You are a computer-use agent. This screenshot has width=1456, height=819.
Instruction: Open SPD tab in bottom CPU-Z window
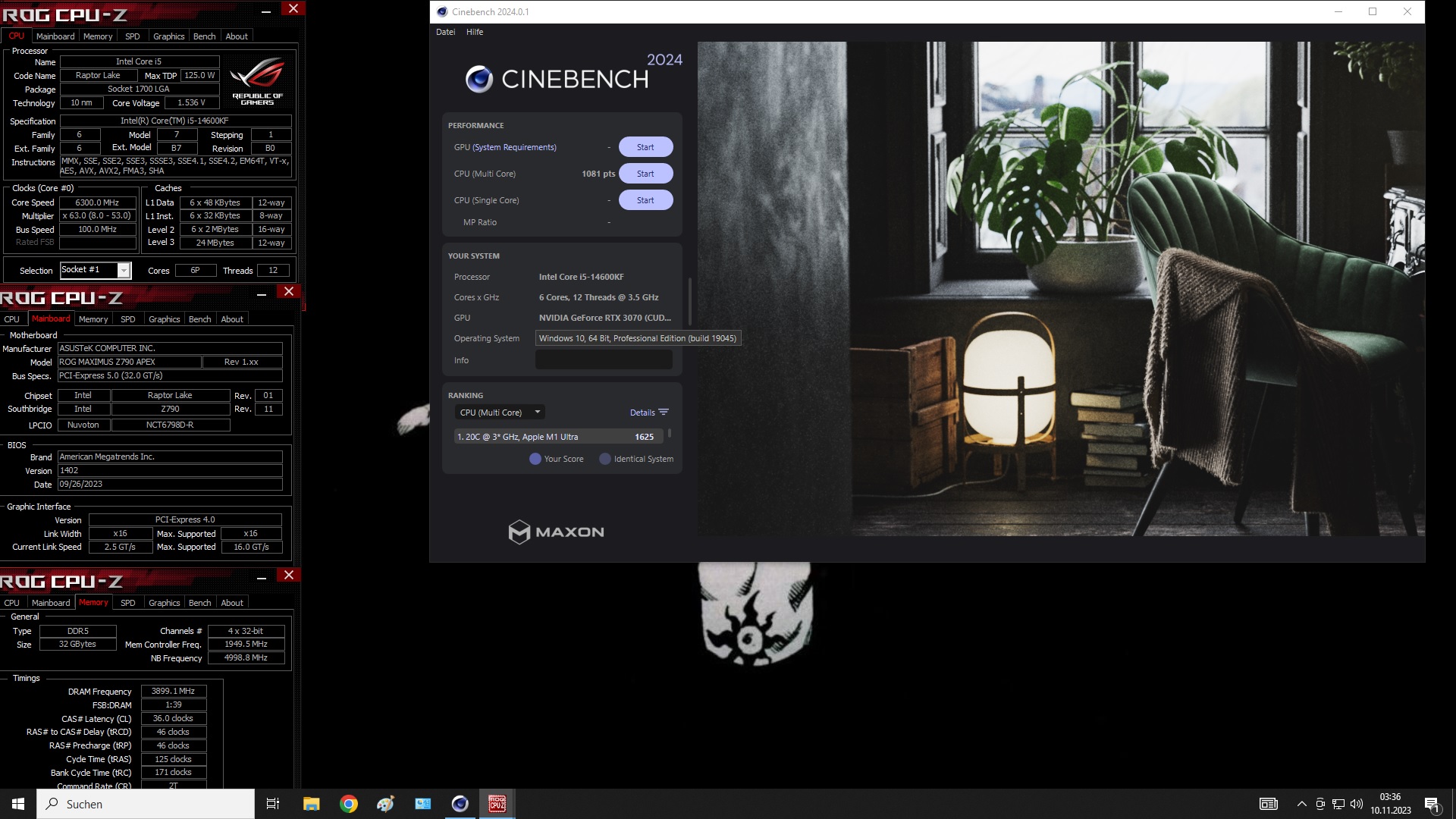point(128,603)
